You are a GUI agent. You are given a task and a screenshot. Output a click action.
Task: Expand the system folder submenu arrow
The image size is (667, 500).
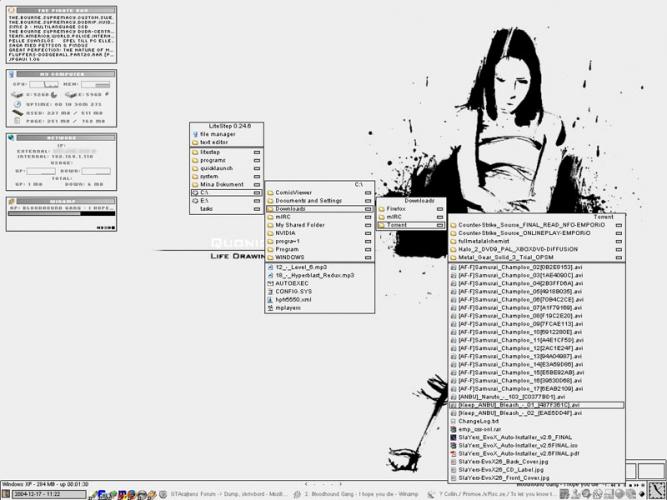tap(257, 177)
